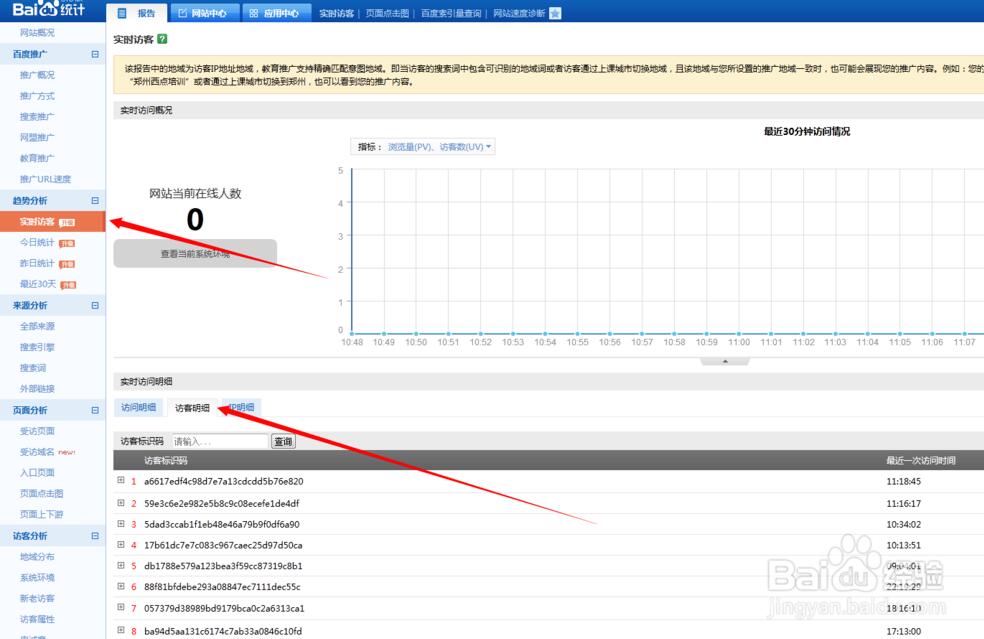The image size is (984, 639).
Task: Click the Baidu 统计 logo
Action: [48, 11]
